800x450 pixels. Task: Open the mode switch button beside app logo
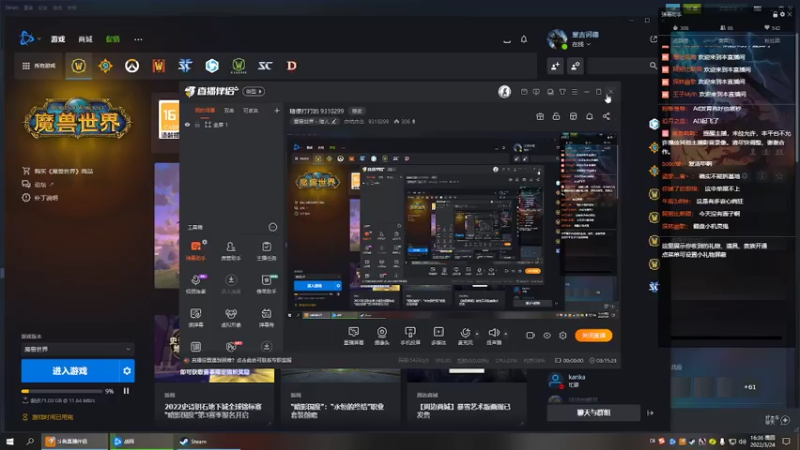click(254, 91)
